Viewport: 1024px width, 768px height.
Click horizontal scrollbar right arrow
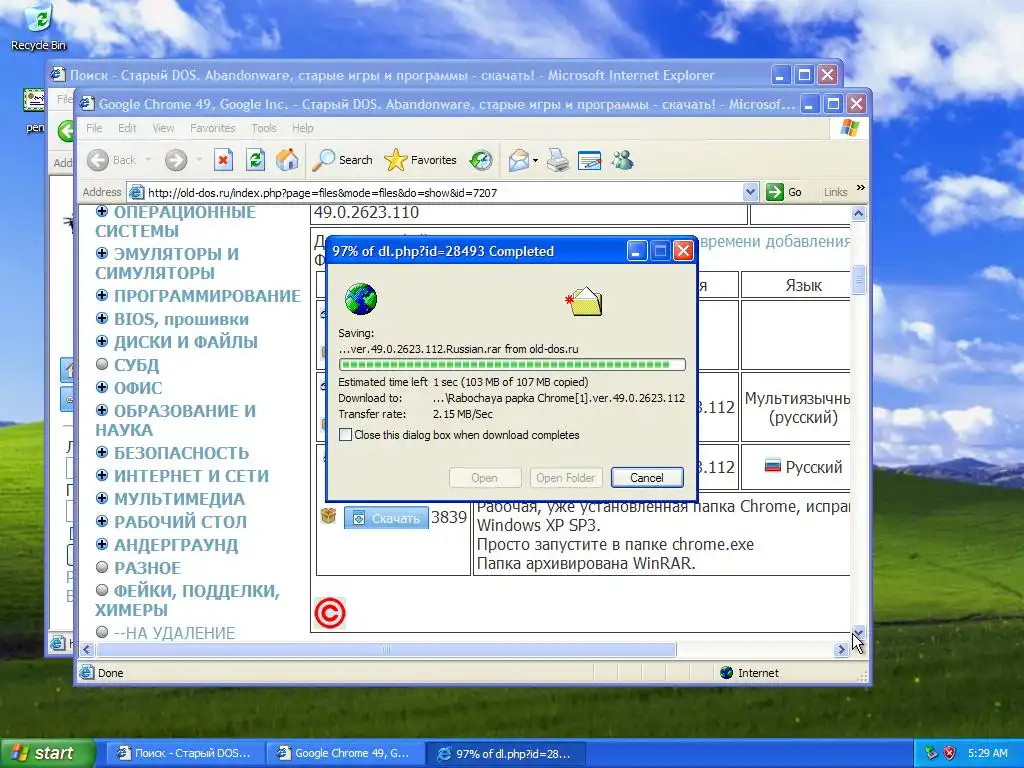pyautogui.click(x=841, y=650)
